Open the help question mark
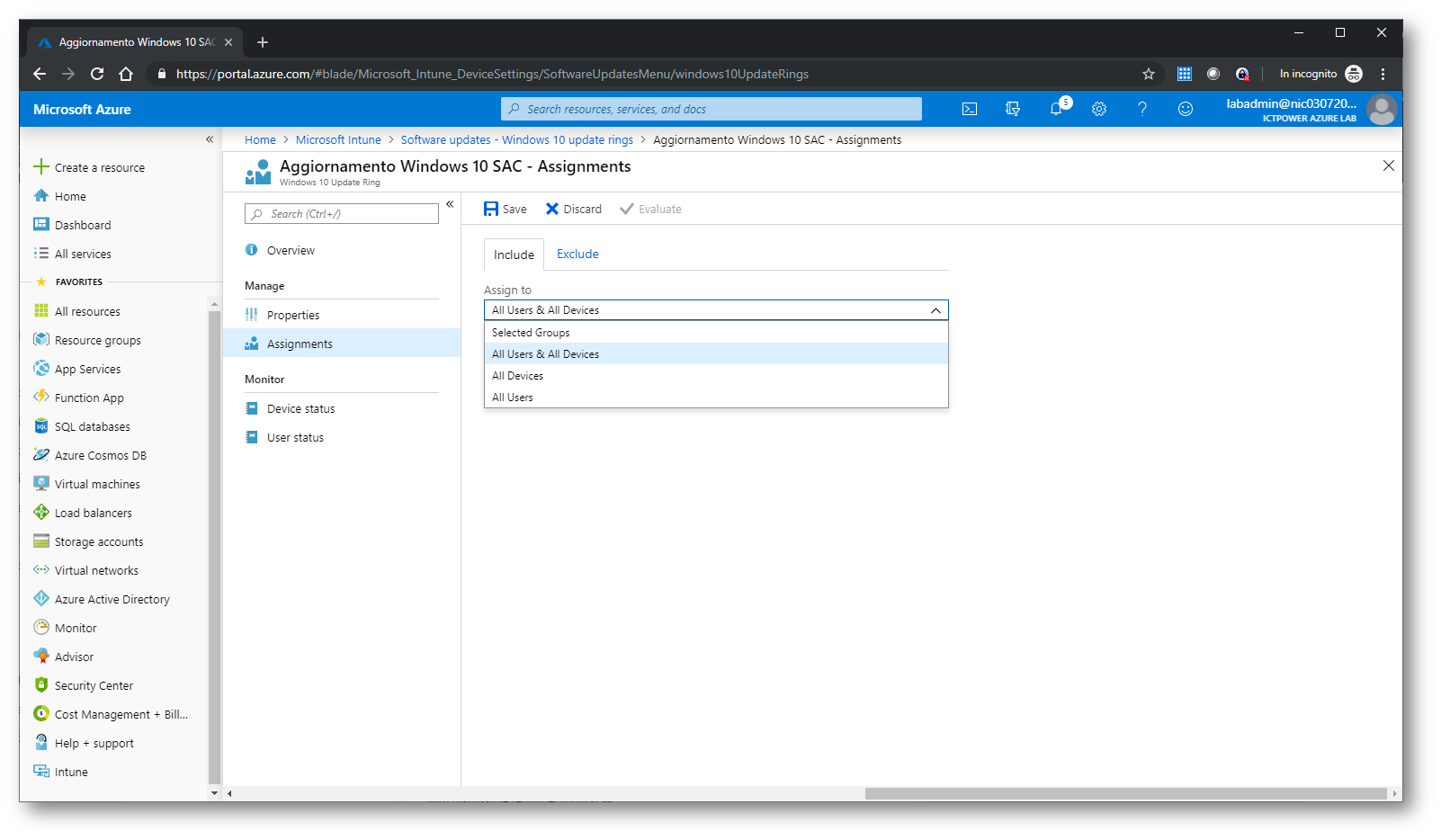 [x=1142, y=109]
